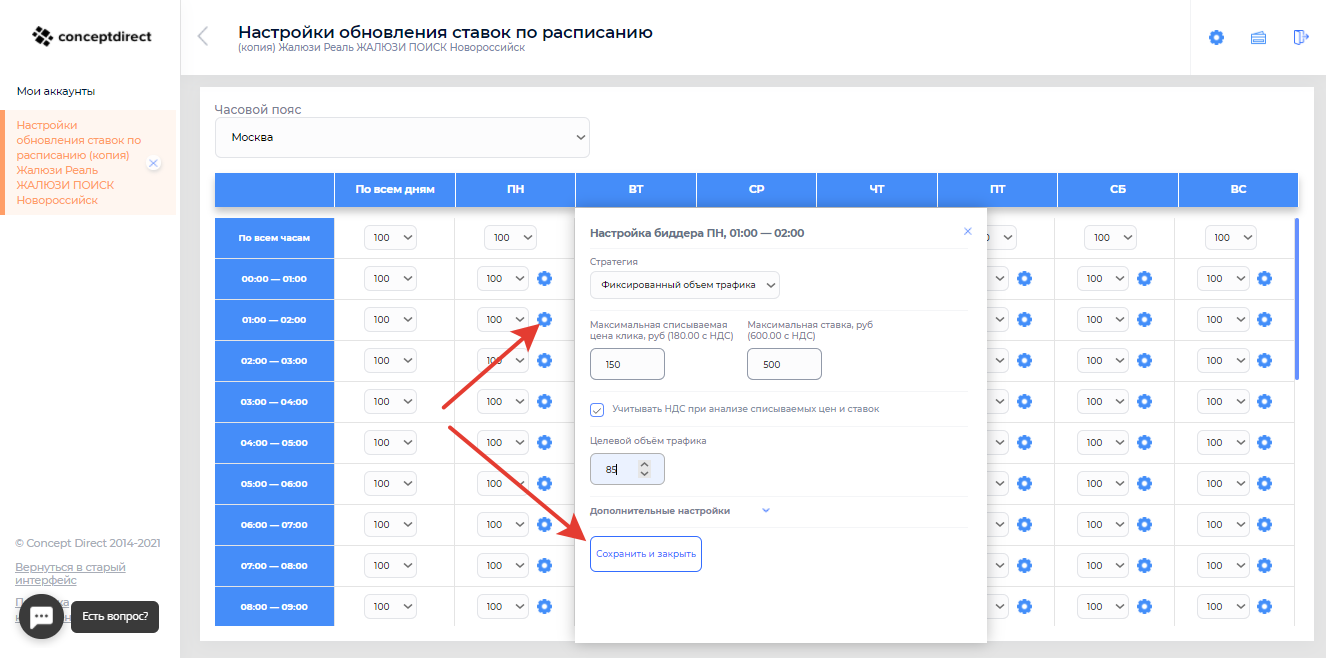Open ПТ gear for 03:00 — 04:00
This screenshot has height=658, width=1326.
coord(1024,401)
